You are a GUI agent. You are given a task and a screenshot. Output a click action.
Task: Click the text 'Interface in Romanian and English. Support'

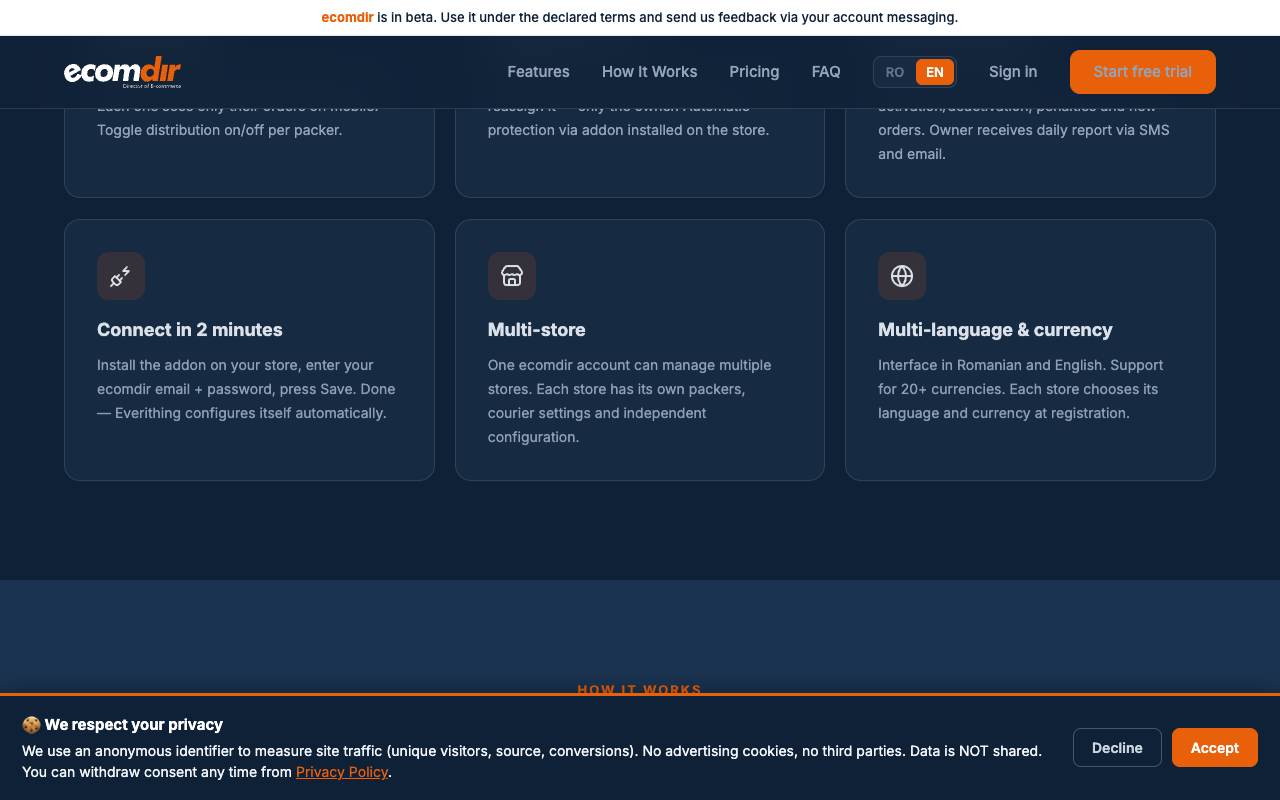tap(1021, 365)
